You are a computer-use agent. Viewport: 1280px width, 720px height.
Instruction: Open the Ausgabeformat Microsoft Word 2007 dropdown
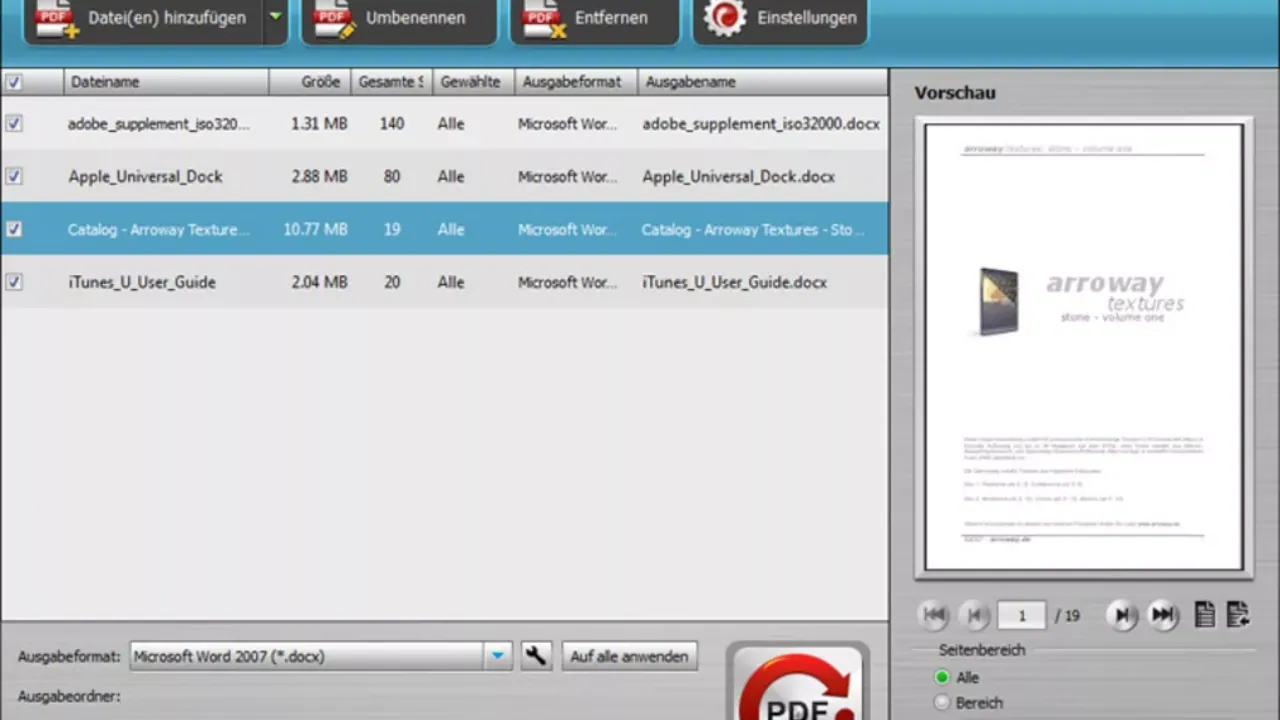click(x=321, y=656)
